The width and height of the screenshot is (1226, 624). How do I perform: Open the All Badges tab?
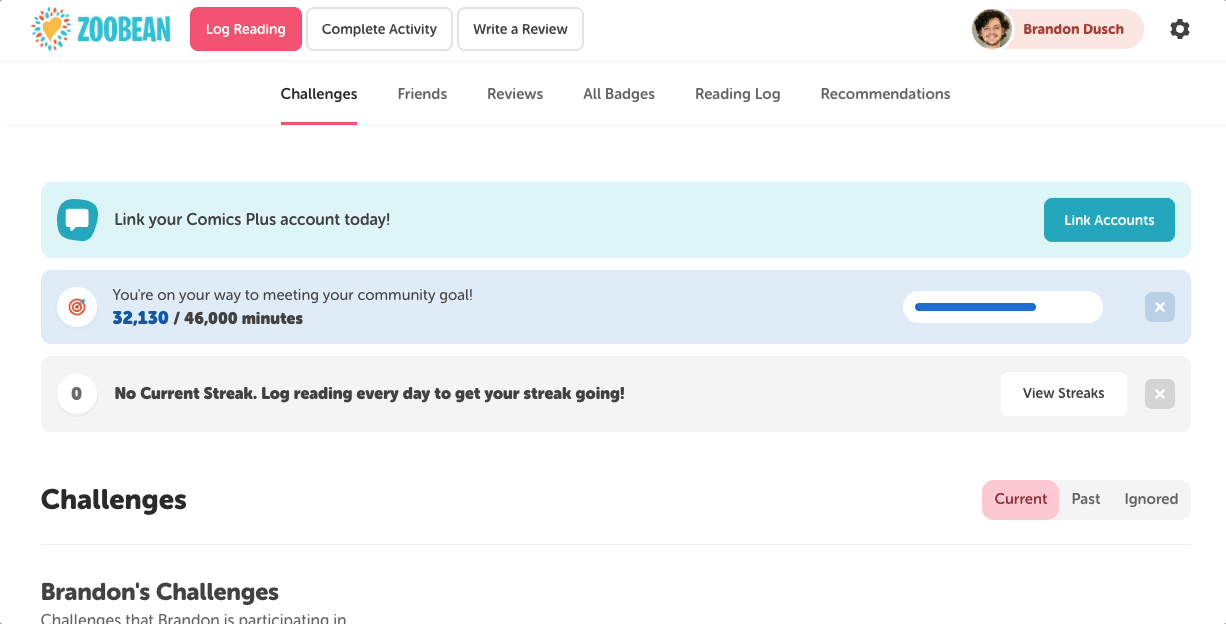click(619, 94)
